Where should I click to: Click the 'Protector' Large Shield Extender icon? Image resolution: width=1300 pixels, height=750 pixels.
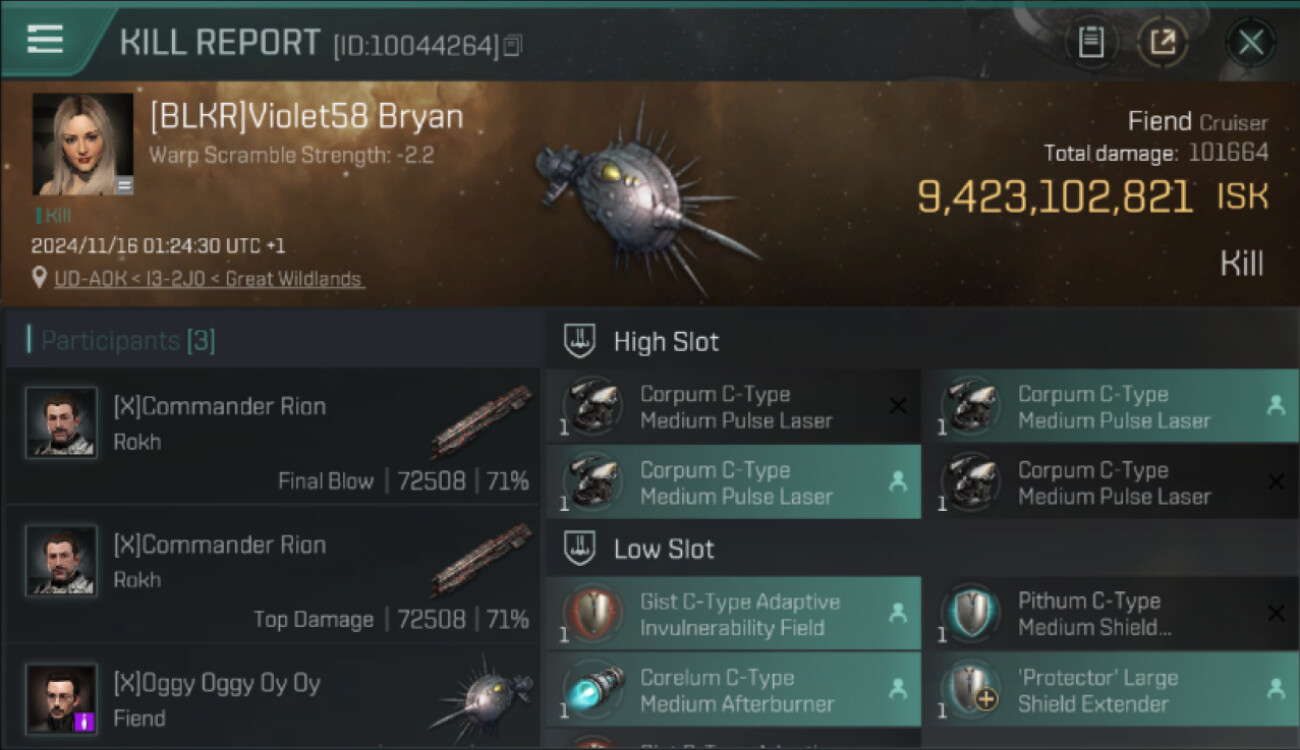[x=971, y=690]
